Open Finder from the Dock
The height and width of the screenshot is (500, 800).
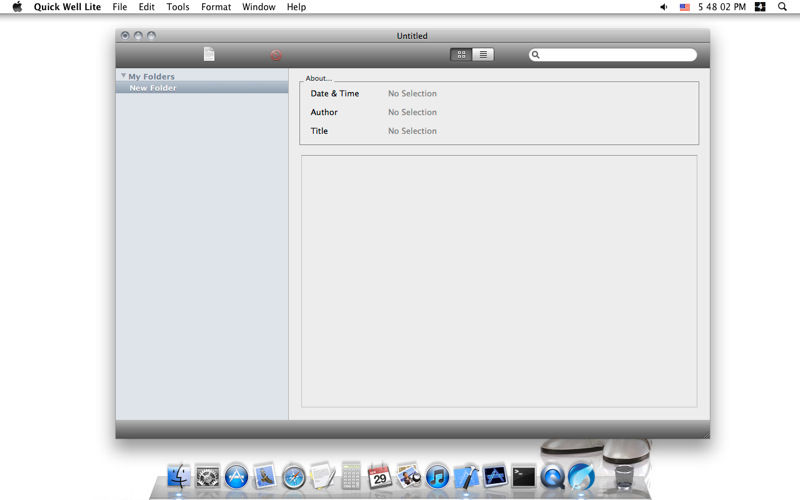179,477
